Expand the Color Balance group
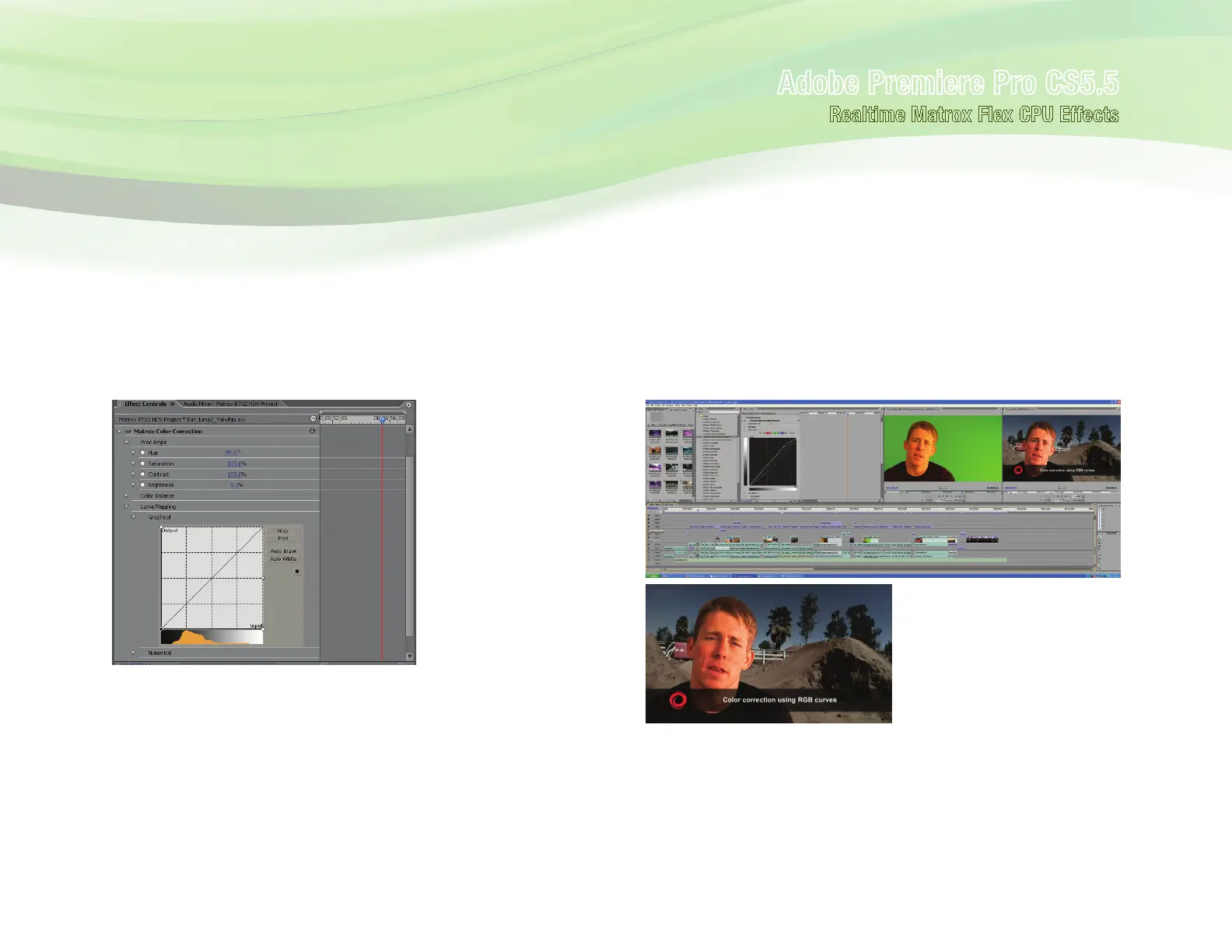 tap(127, 495)
